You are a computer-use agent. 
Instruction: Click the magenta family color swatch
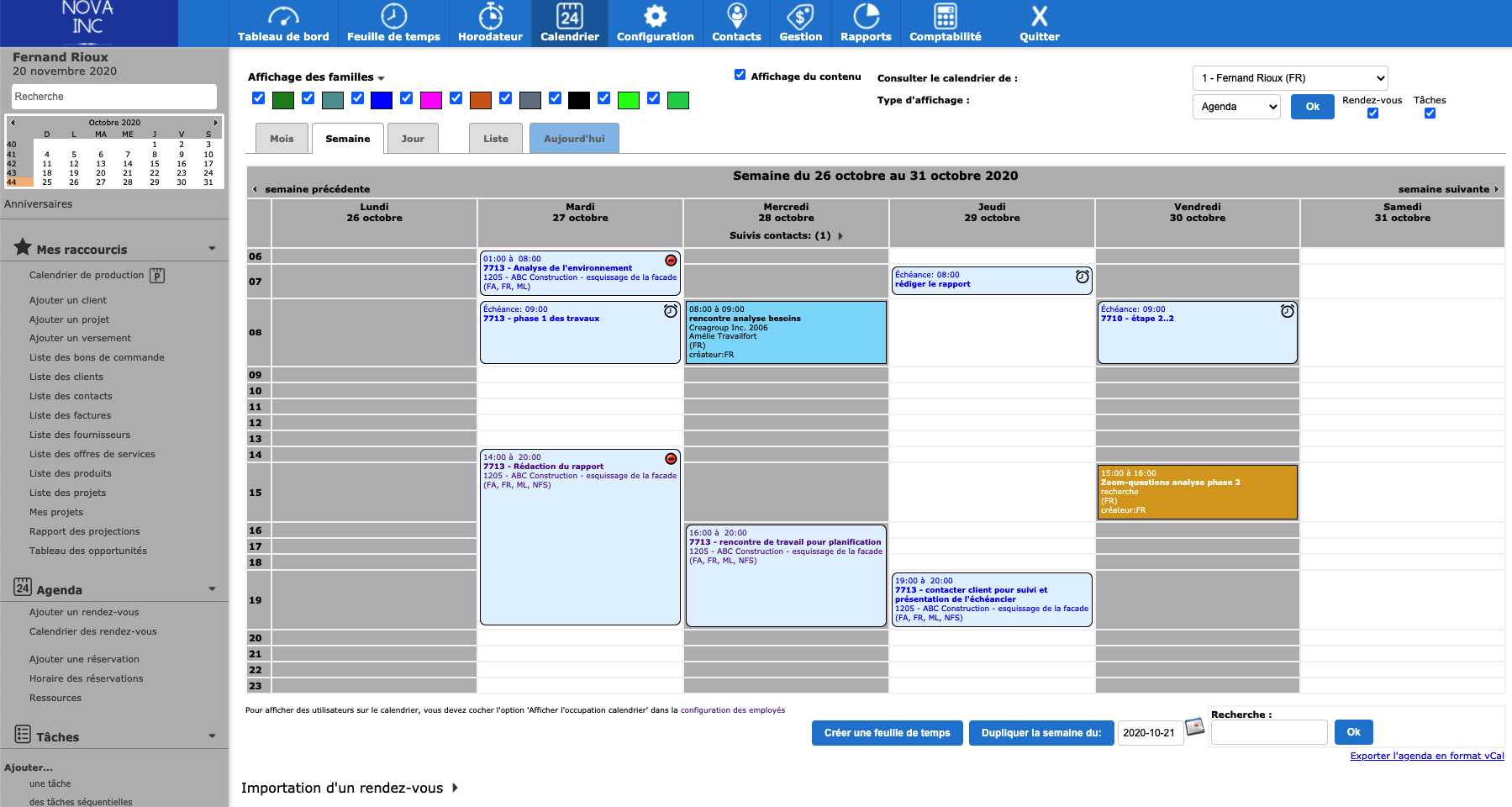(x=431, y=101)
